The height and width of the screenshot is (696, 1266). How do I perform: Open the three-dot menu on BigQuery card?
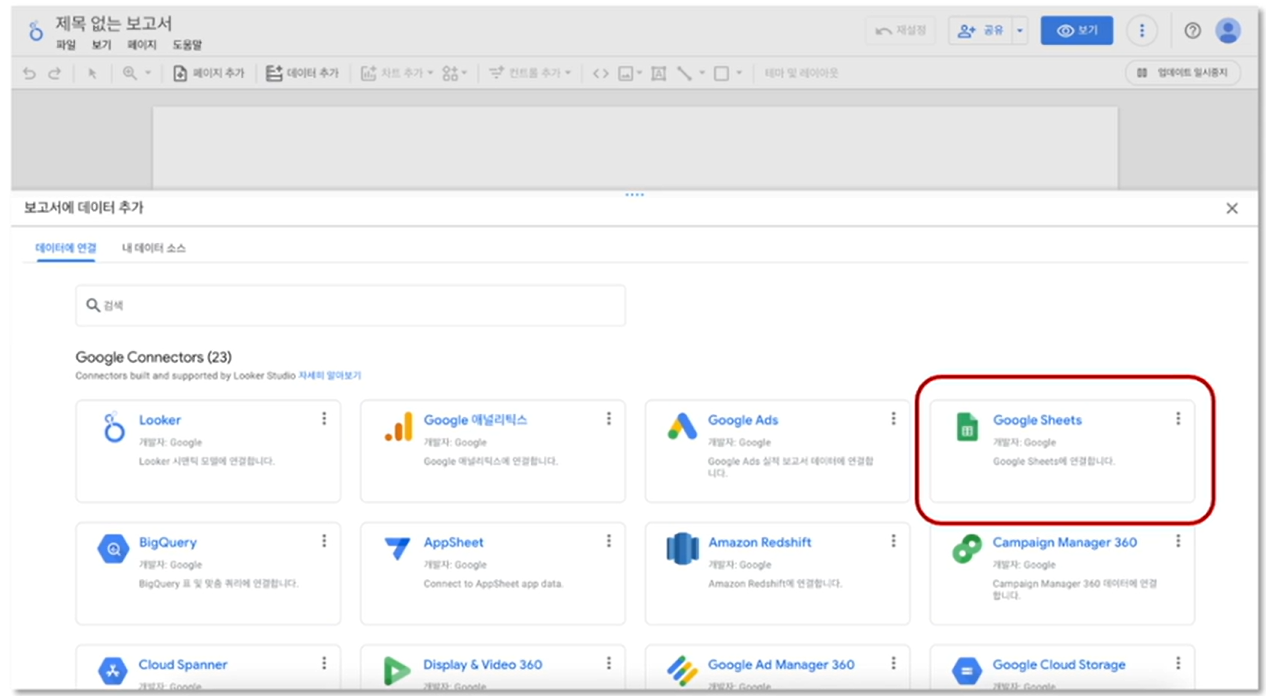(324, 541)
